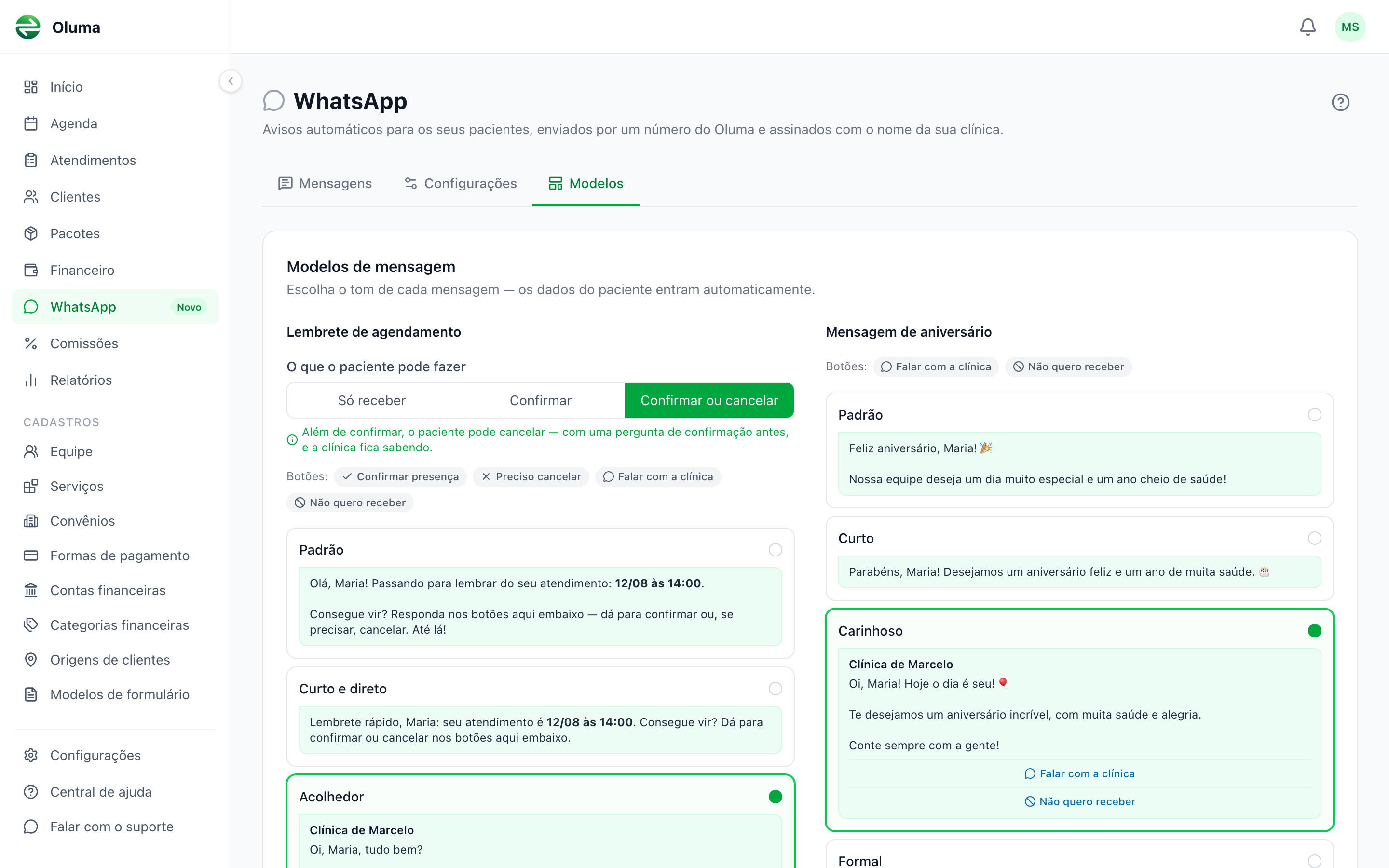Choose the Confirmar ou cancelar option

(x=709, y=400)
